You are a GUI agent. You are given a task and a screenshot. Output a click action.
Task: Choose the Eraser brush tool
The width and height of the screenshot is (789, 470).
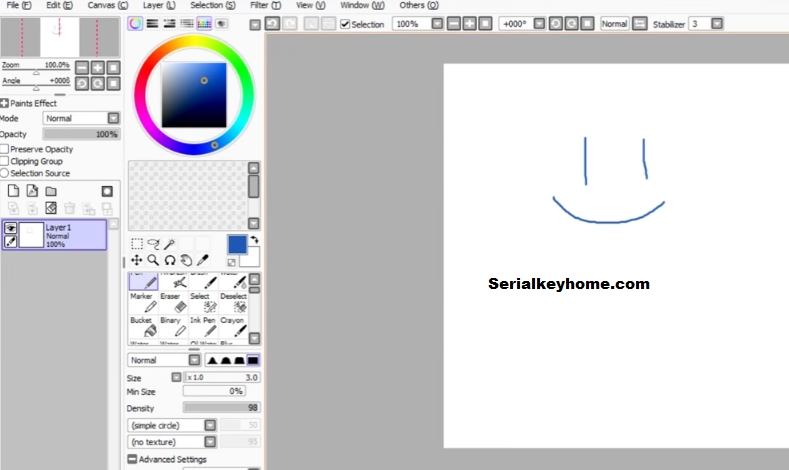(x=173, y=303)
